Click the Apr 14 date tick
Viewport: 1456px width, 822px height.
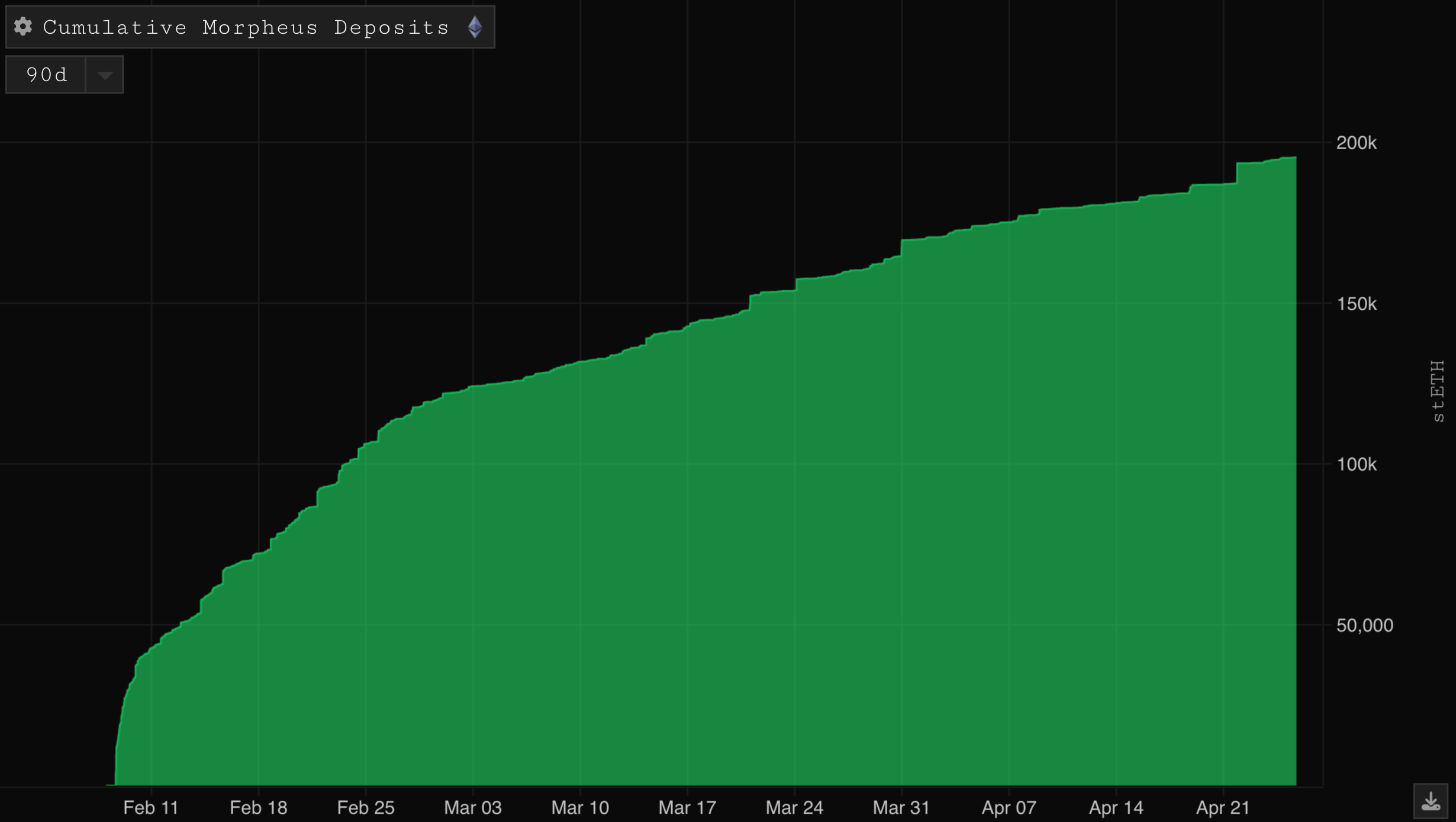tap(1116, 808)
